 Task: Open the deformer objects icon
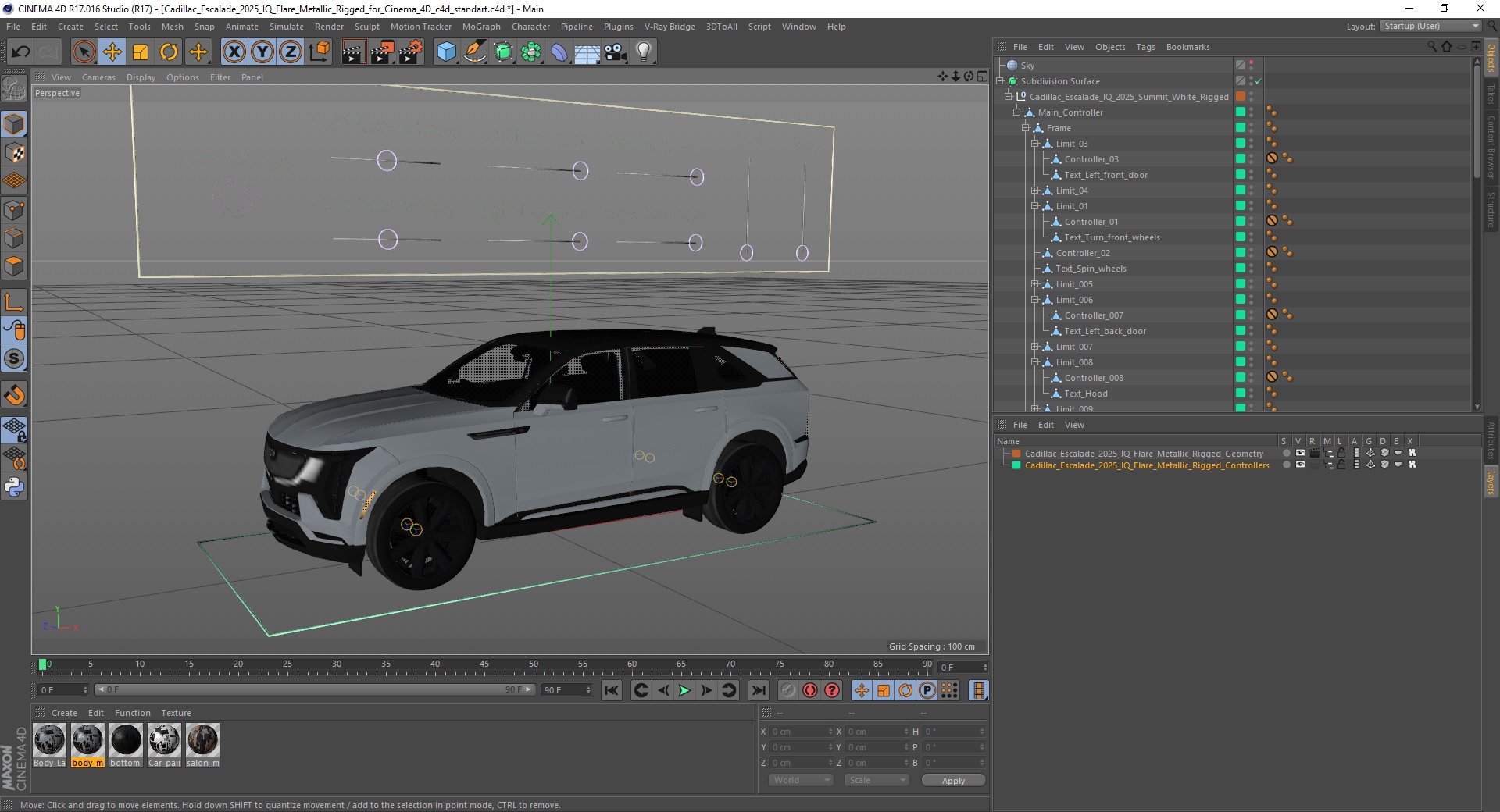click(560, 52)
